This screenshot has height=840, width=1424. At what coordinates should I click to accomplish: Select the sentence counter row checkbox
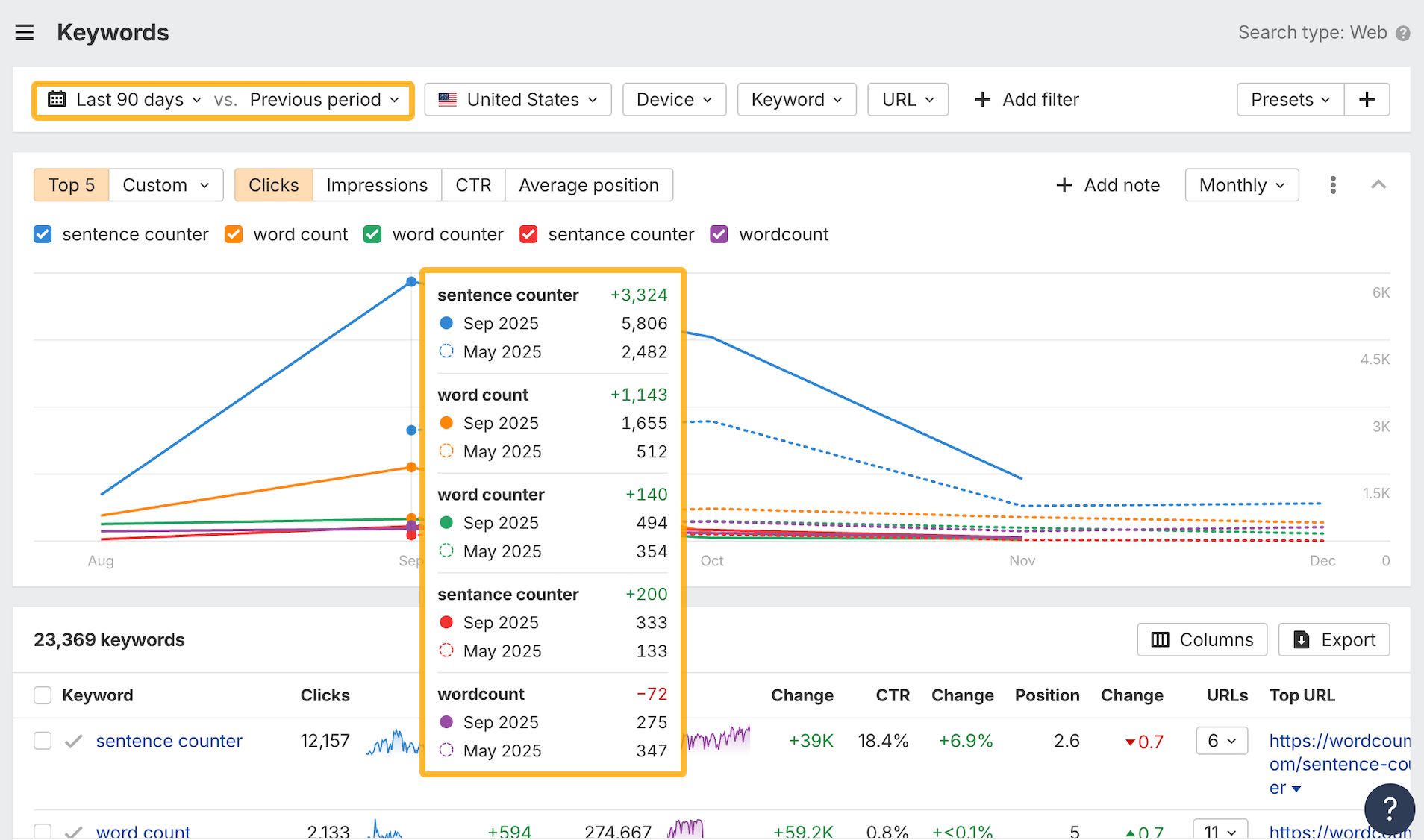tap(43, 741)
